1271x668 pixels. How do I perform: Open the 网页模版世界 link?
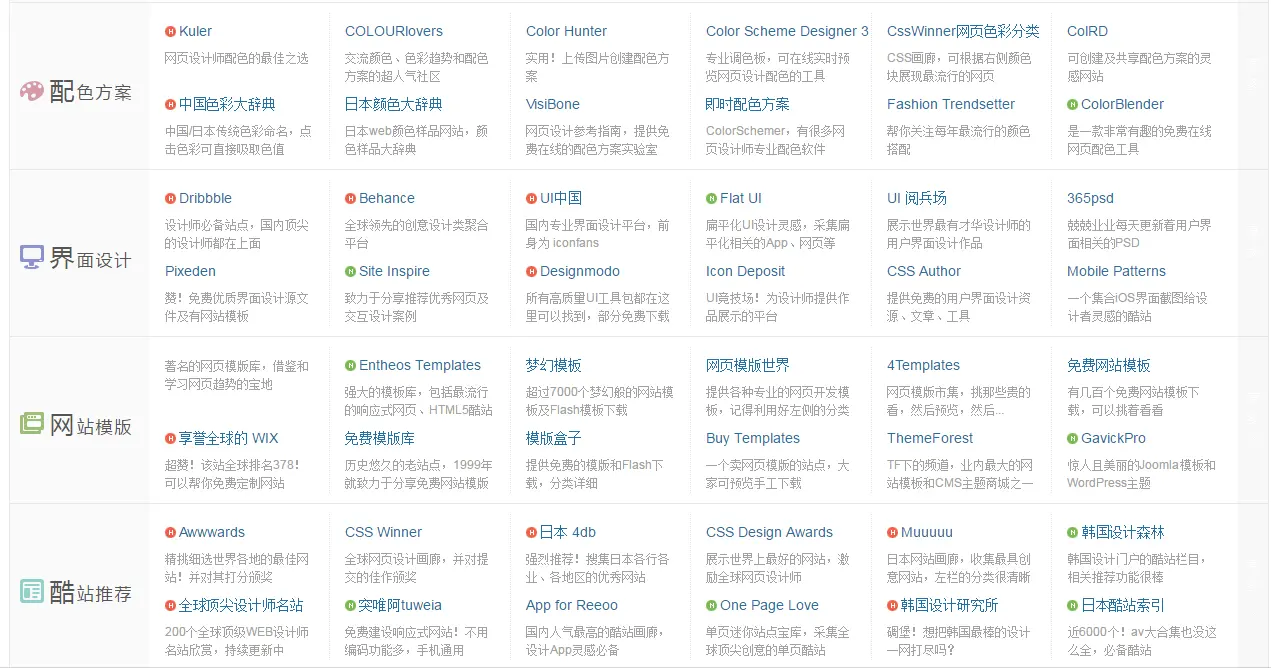(x=748, y=365)
